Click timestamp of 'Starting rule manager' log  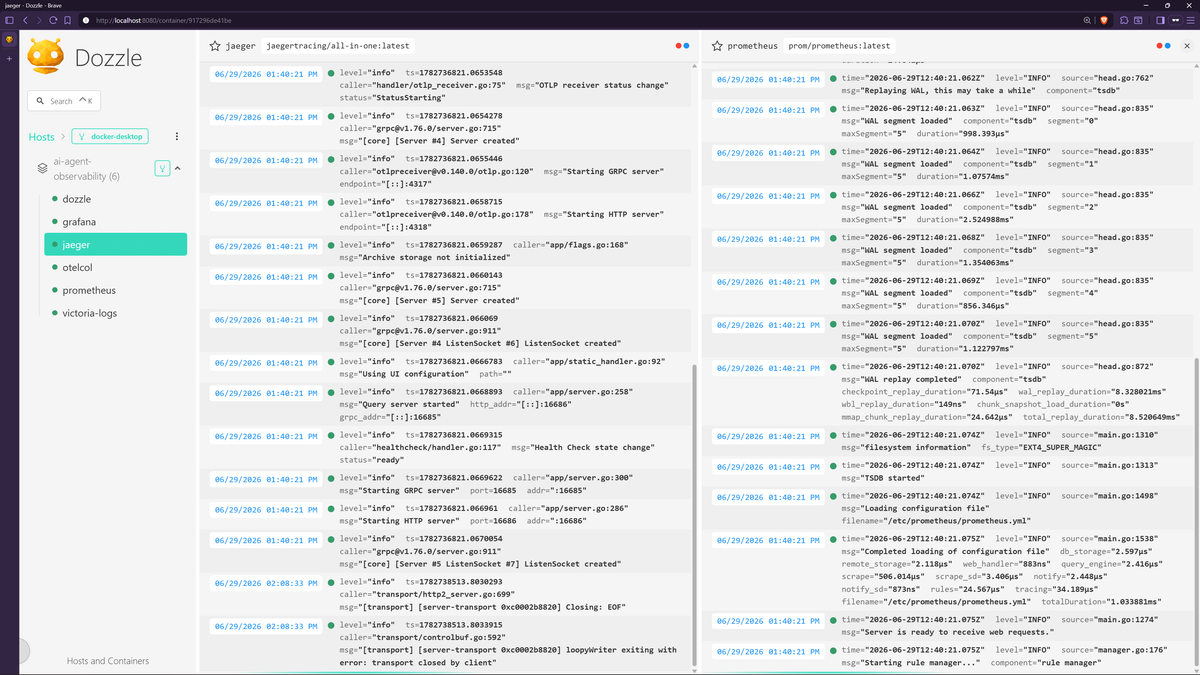coord(768,650)
